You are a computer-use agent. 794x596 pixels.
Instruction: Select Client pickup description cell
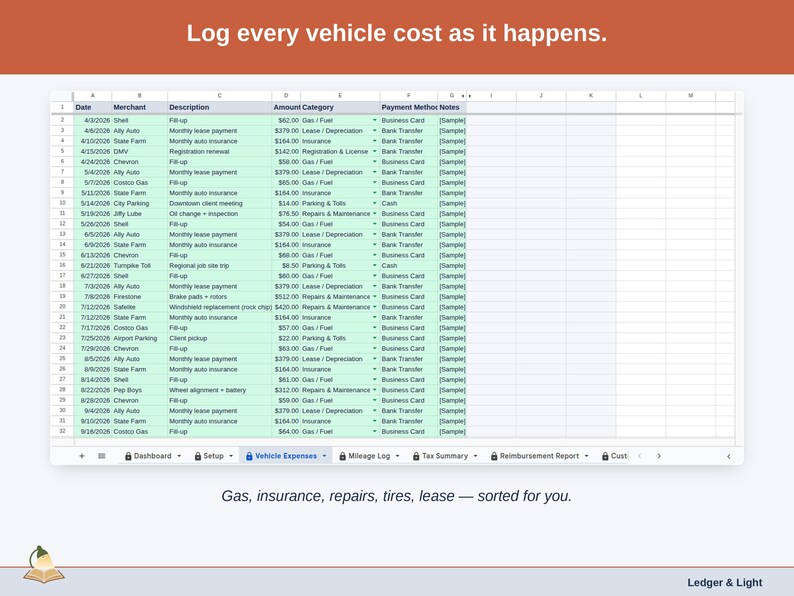pos(219,338)
